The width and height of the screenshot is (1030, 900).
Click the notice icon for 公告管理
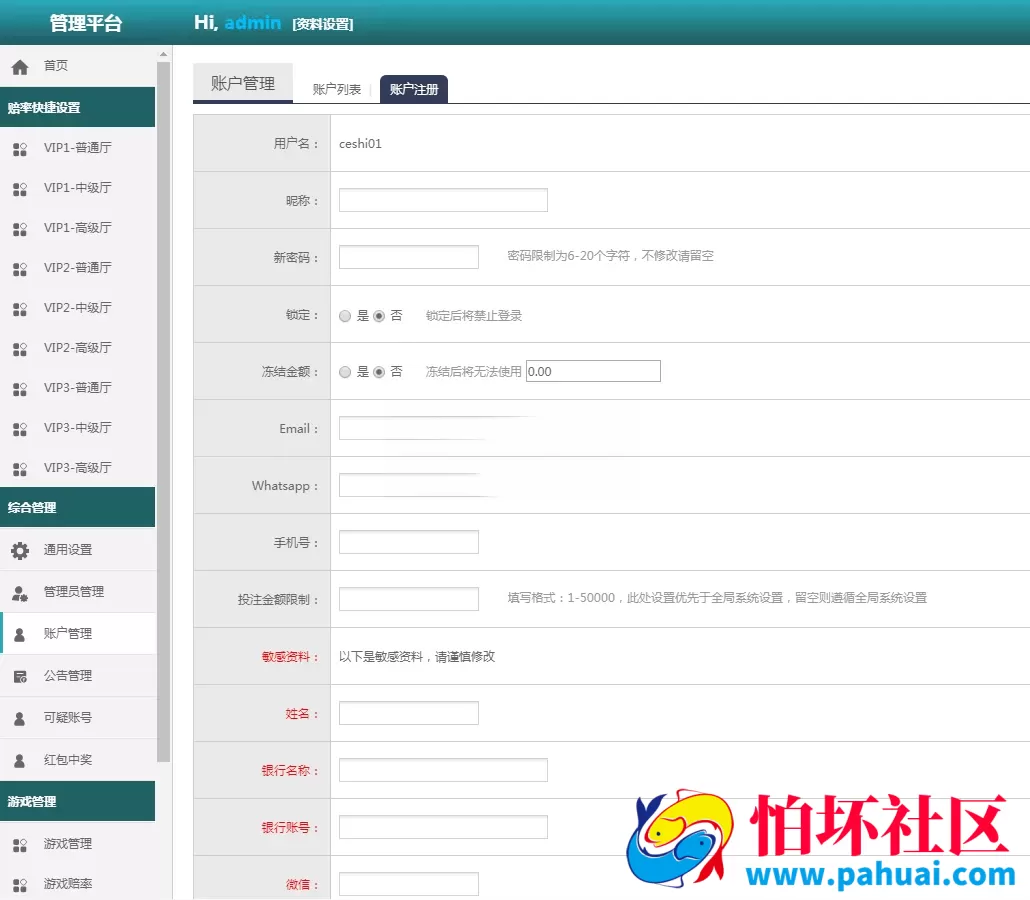tap(20, 677)
